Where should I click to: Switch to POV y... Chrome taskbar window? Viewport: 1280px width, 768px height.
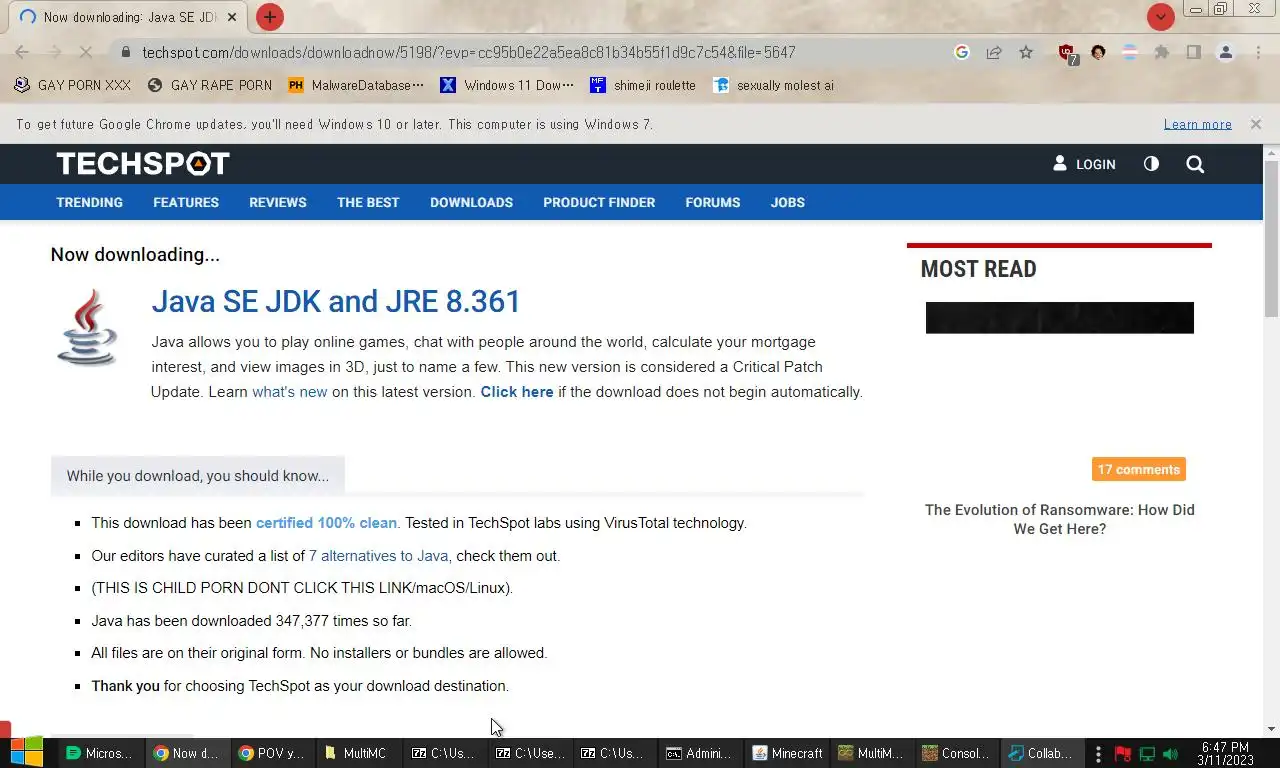point(272,753)
